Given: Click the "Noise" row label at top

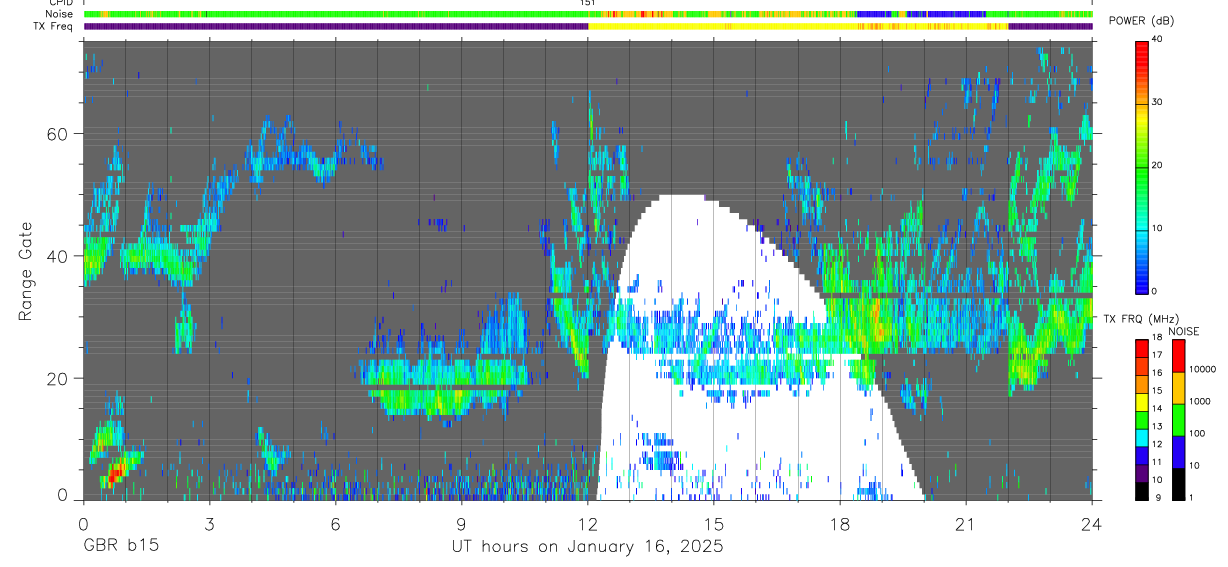Looking at the screenshot, I should [x=60, y=14].
